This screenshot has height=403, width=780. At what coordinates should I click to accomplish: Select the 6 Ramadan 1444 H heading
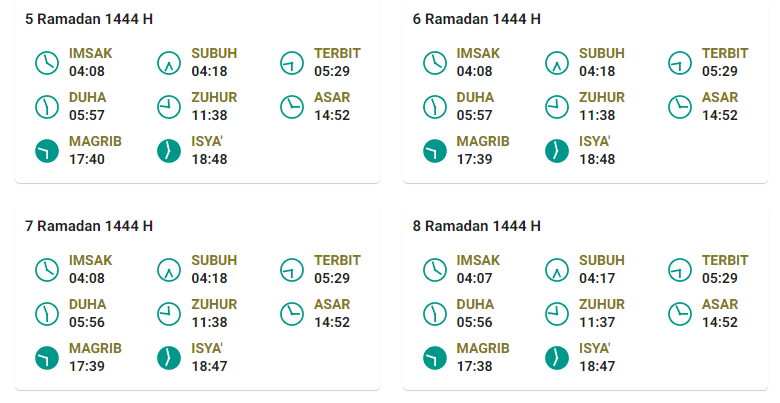[477, 19]
